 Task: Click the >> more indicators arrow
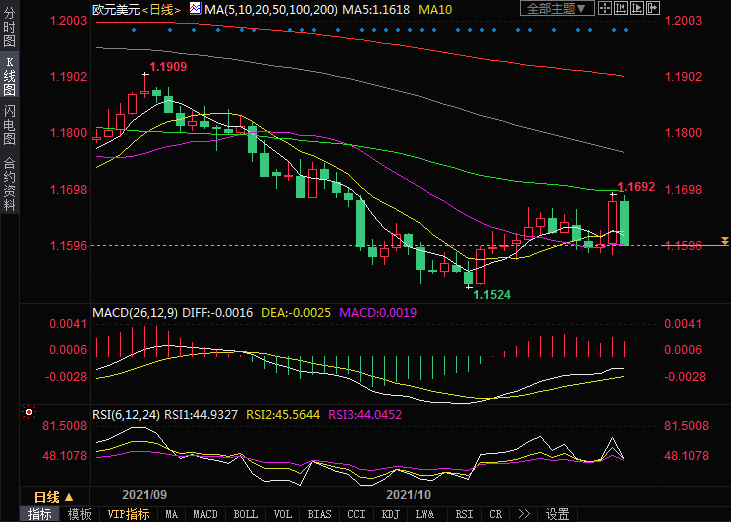pyautogui.click(x=523, y=514)
